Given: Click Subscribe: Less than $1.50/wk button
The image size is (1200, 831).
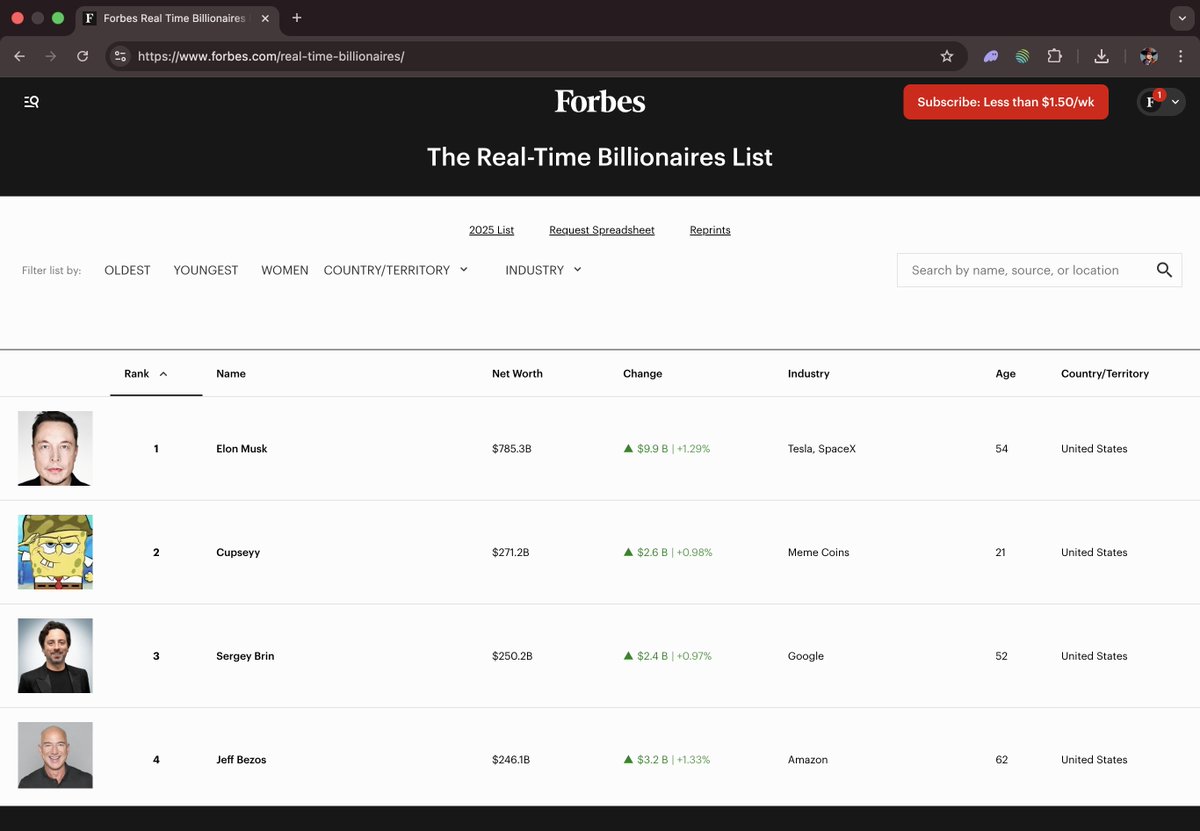Looking at the screenshot, I should tap(1006, 102).
